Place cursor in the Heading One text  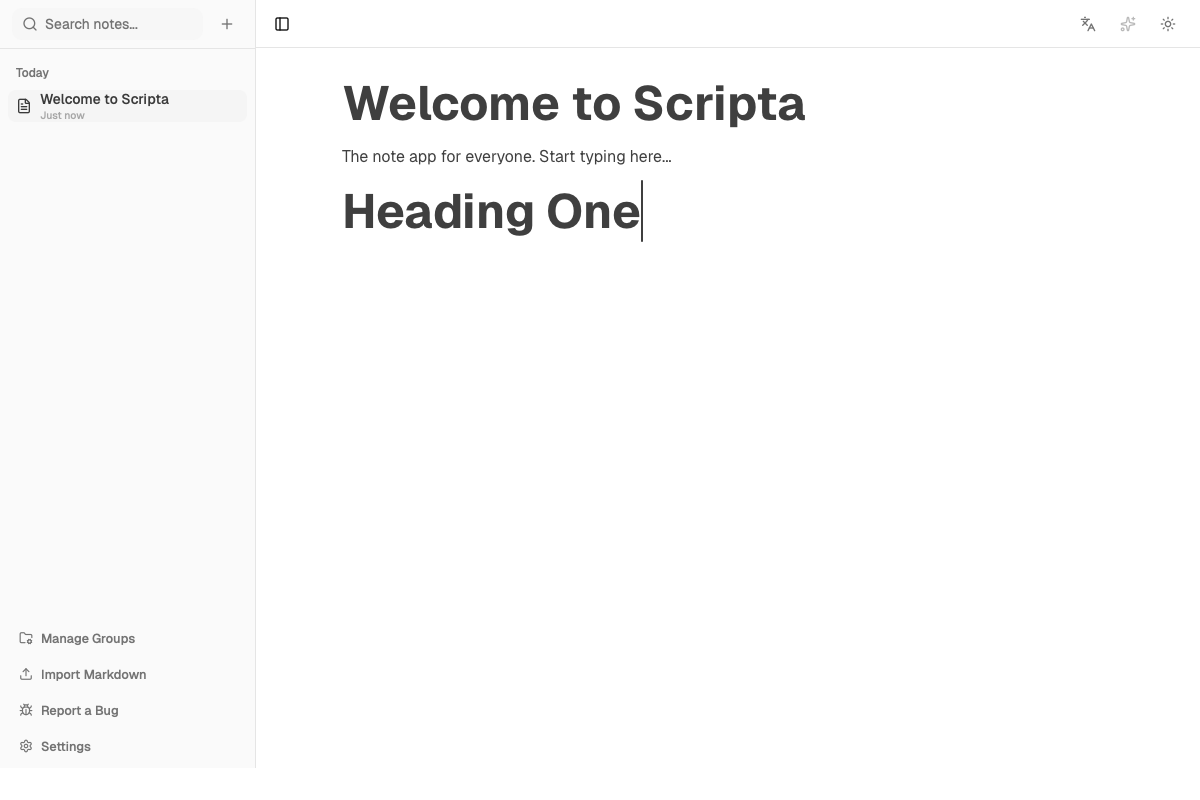490,211
